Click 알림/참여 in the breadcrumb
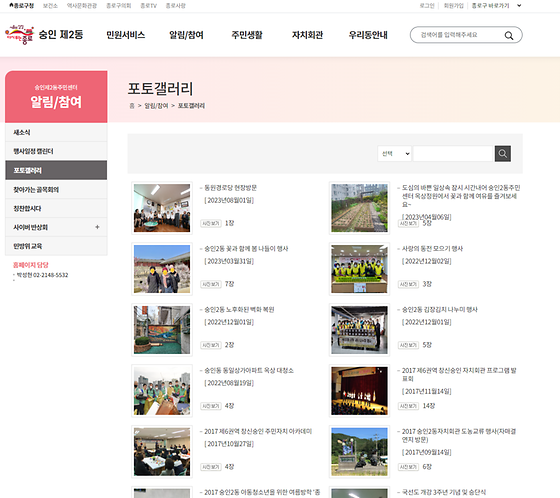The height and width of the screenshot is (498, 560). 156,106
